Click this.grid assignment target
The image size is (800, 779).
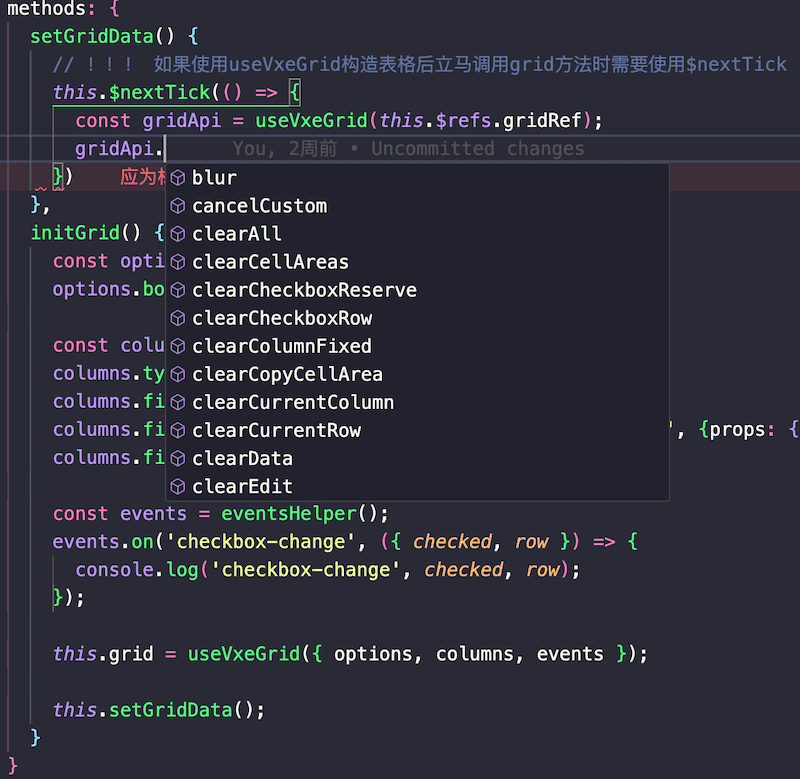pyautogui.click(x=103, y=654)
